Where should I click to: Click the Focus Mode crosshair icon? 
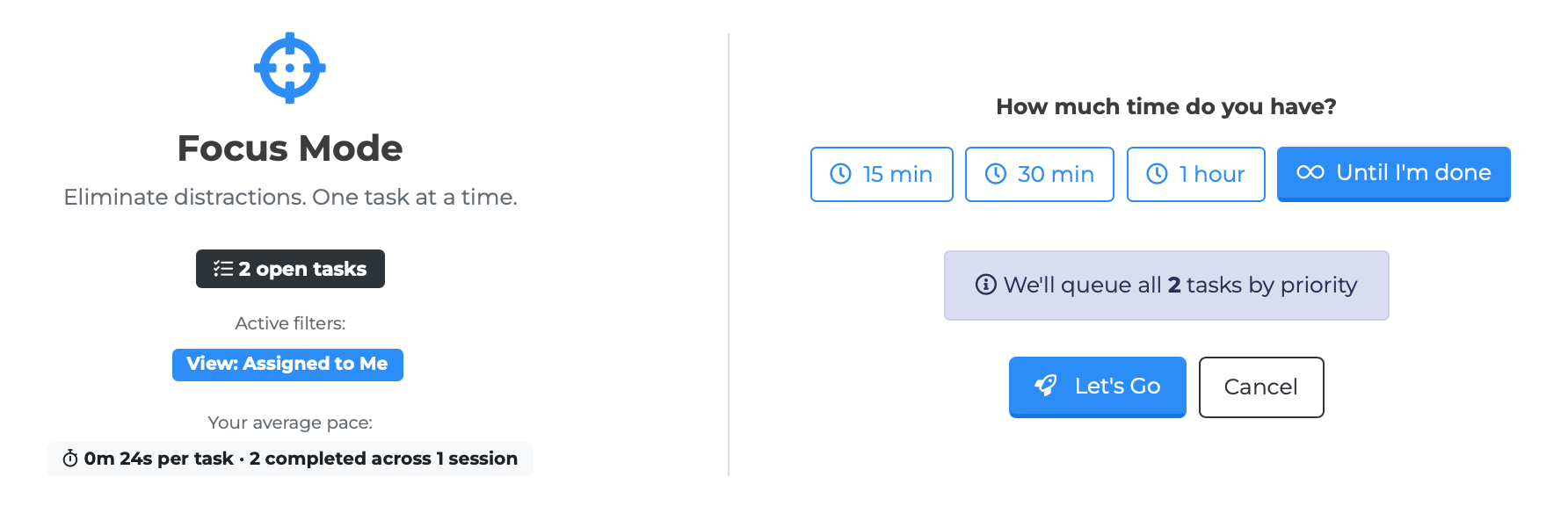[x=290, y=68]
